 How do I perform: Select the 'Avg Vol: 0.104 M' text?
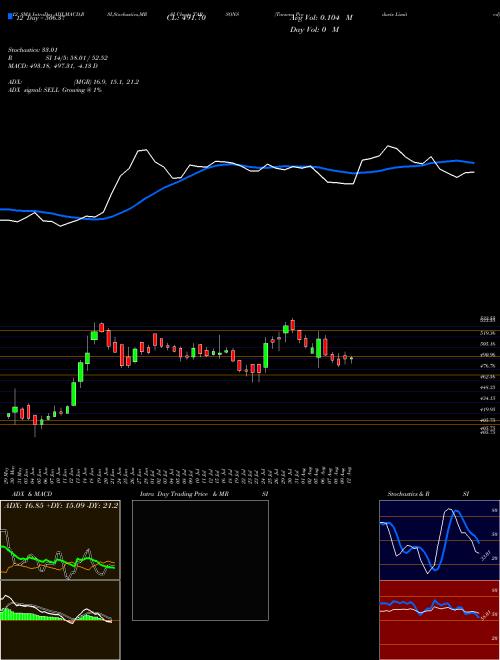[x=321, y=18]
